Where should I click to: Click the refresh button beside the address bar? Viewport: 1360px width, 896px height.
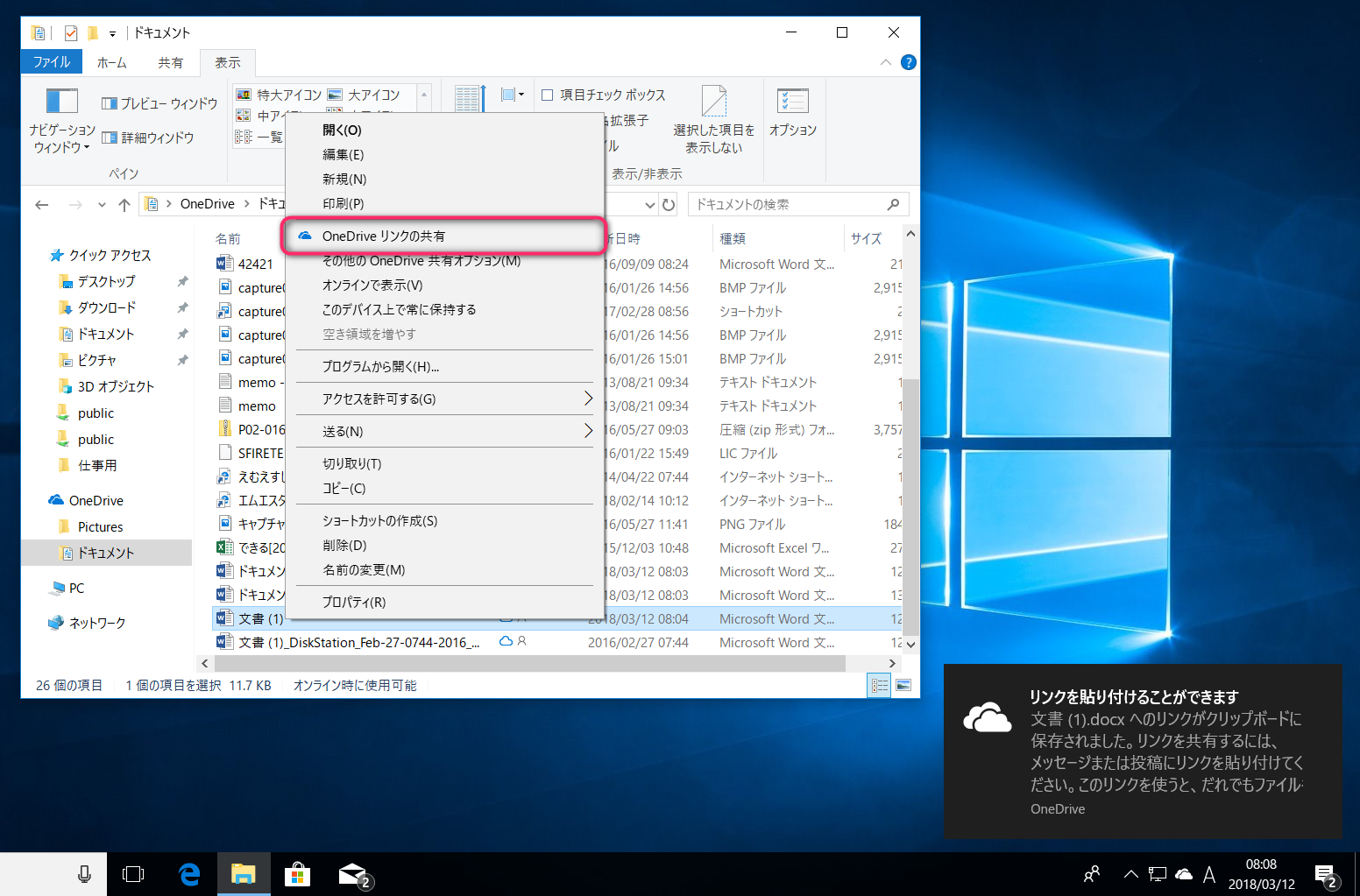[x=669, y=205]
